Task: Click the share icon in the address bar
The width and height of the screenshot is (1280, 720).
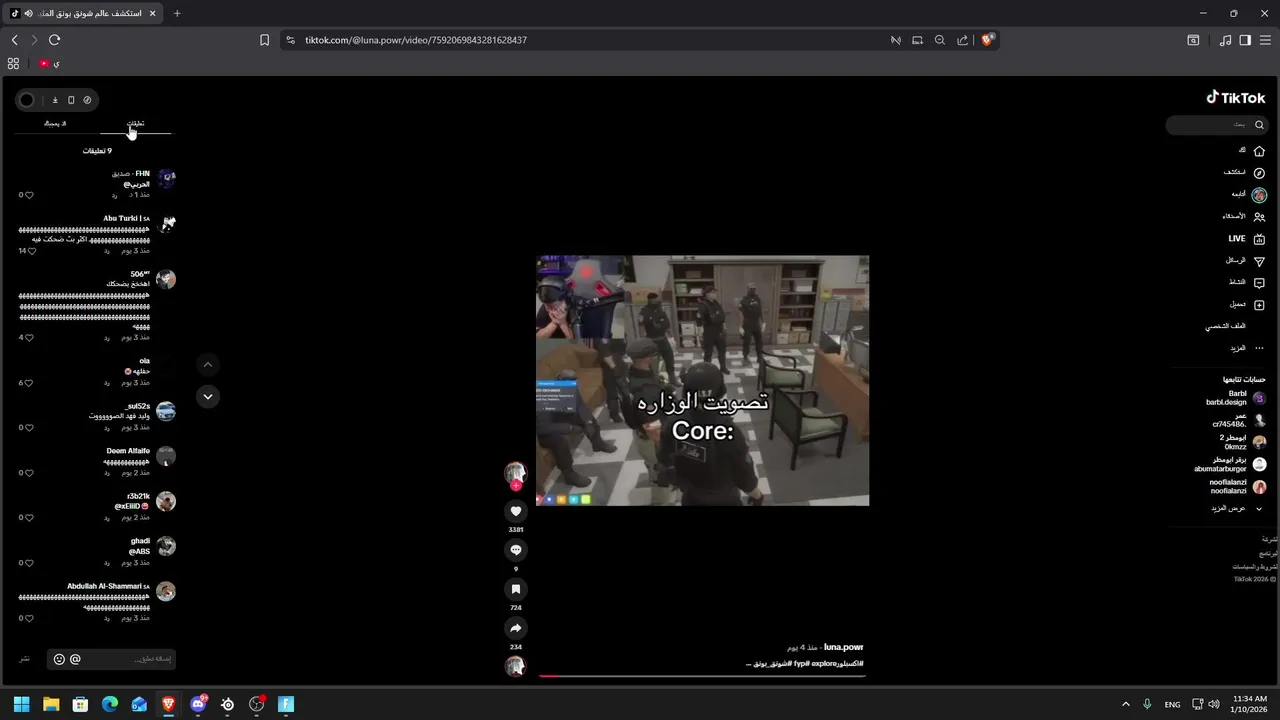Action: pyautogui.click(x=962, y=40)
